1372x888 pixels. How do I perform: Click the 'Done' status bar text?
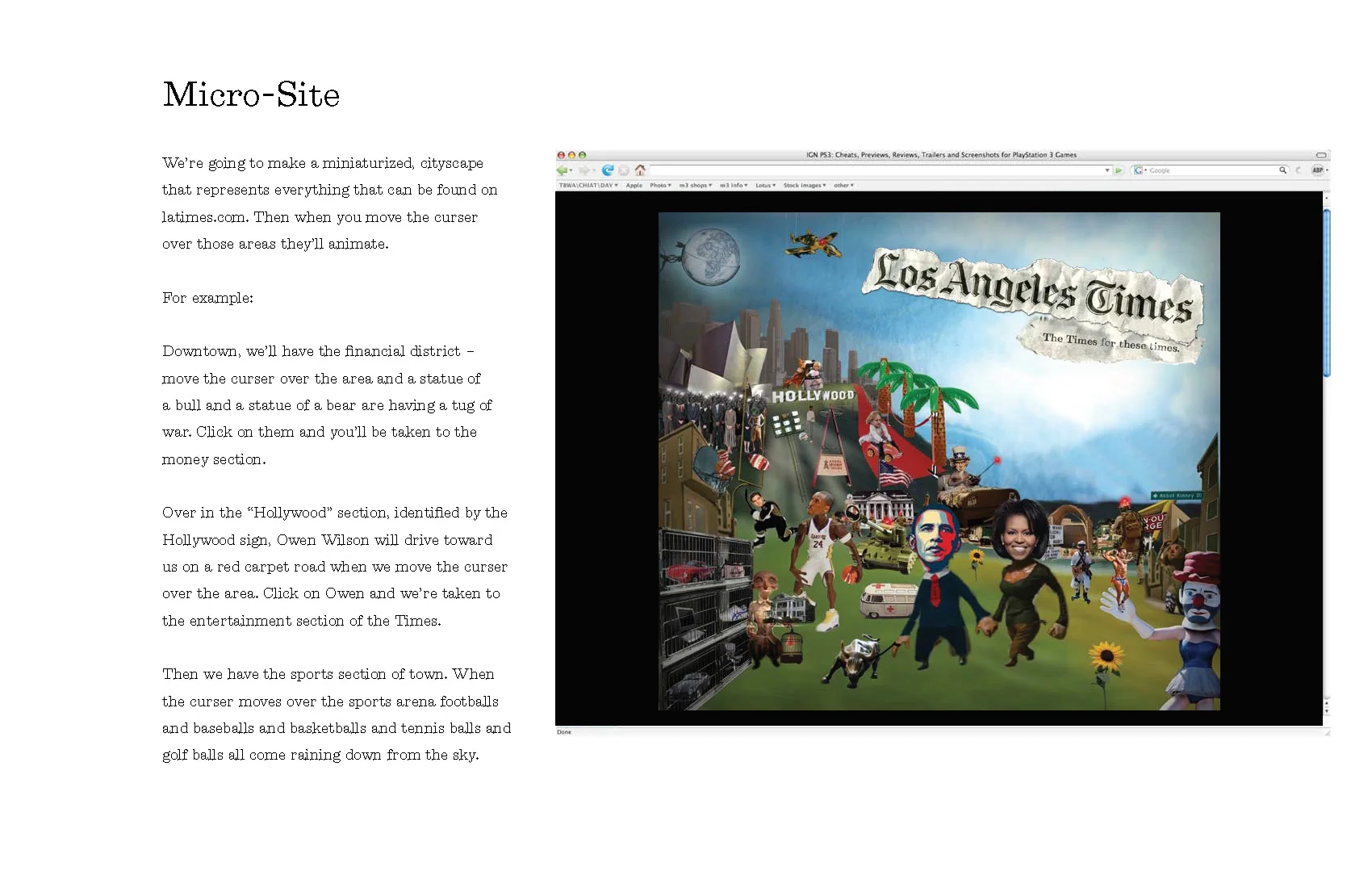click(x=564, y=732)
